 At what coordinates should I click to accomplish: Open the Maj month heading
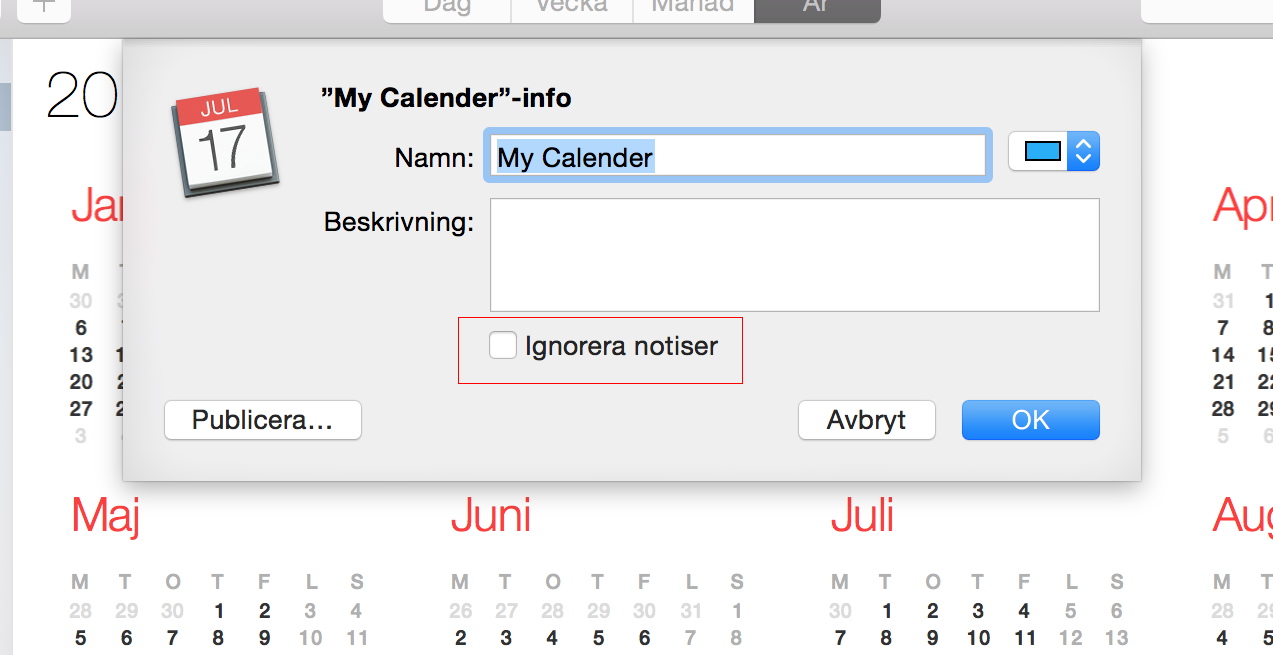[105, 516]
